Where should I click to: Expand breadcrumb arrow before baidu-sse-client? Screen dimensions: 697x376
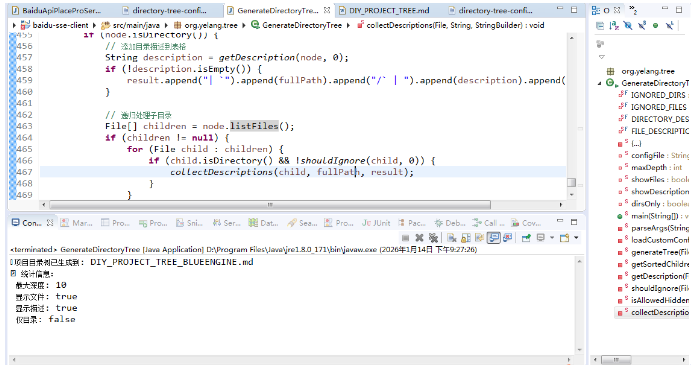click(x=15, y=25)
